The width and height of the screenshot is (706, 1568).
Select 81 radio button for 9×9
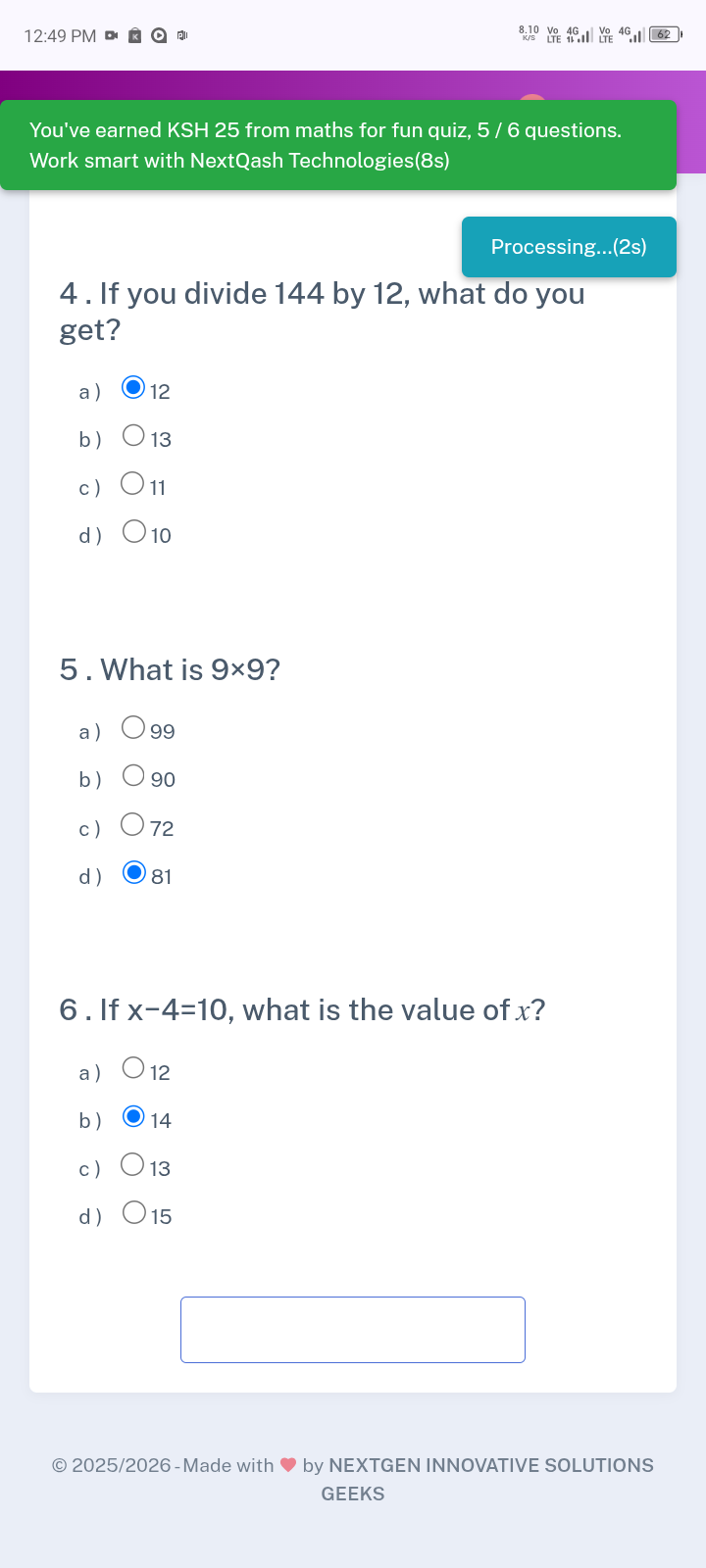point(134,872)
